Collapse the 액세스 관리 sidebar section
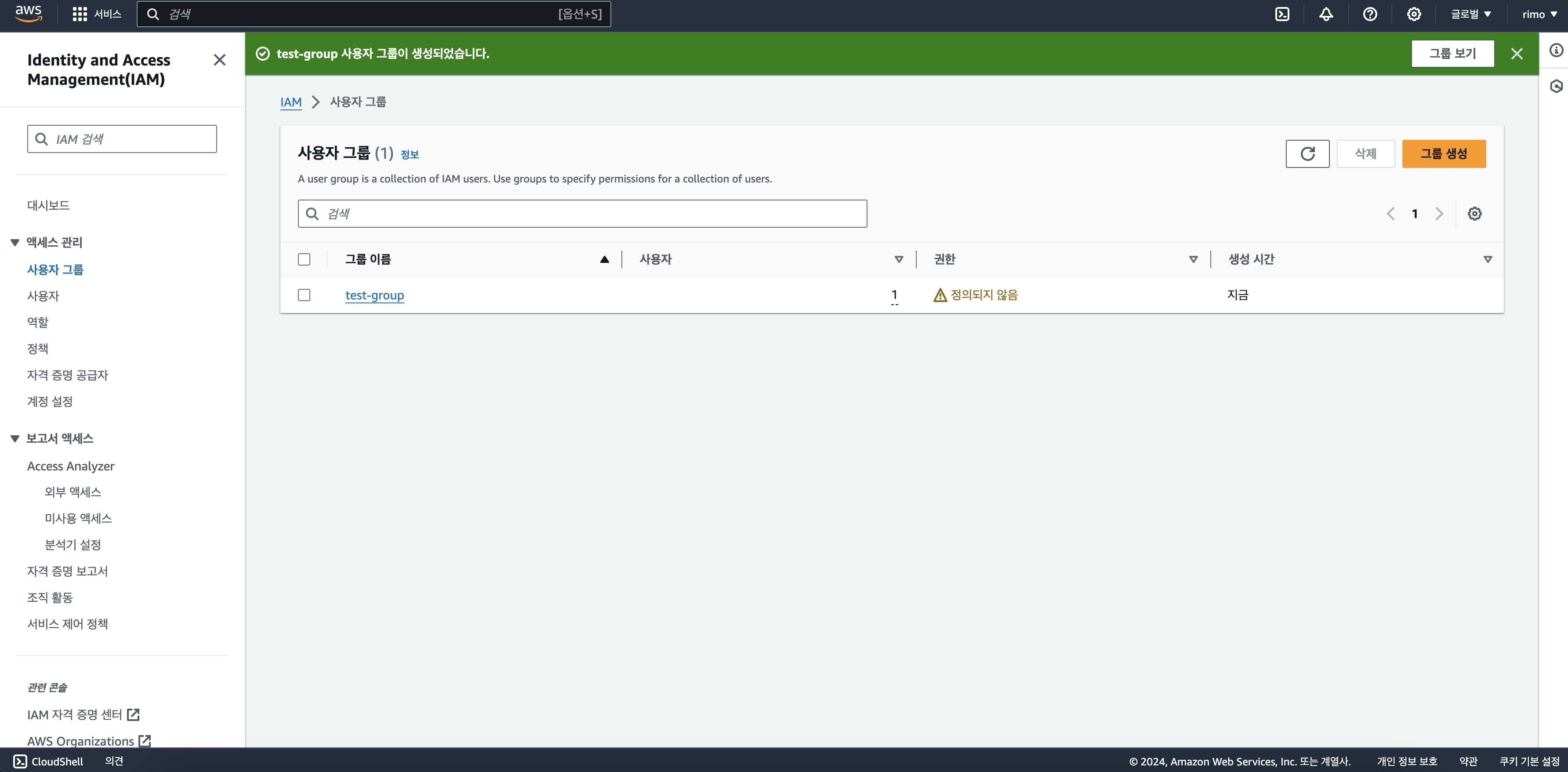The width and height of the screenshot is (1568, 772). pos(15,242)
